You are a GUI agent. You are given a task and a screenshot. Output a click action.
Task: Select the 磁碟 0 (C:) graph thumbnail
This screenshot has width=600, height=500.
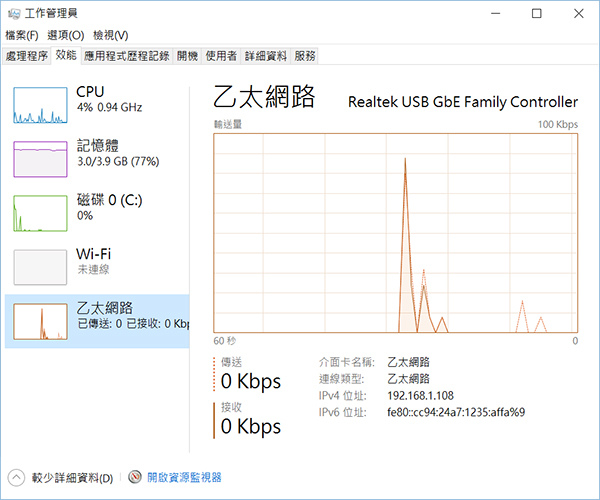[x=40, y=212]
